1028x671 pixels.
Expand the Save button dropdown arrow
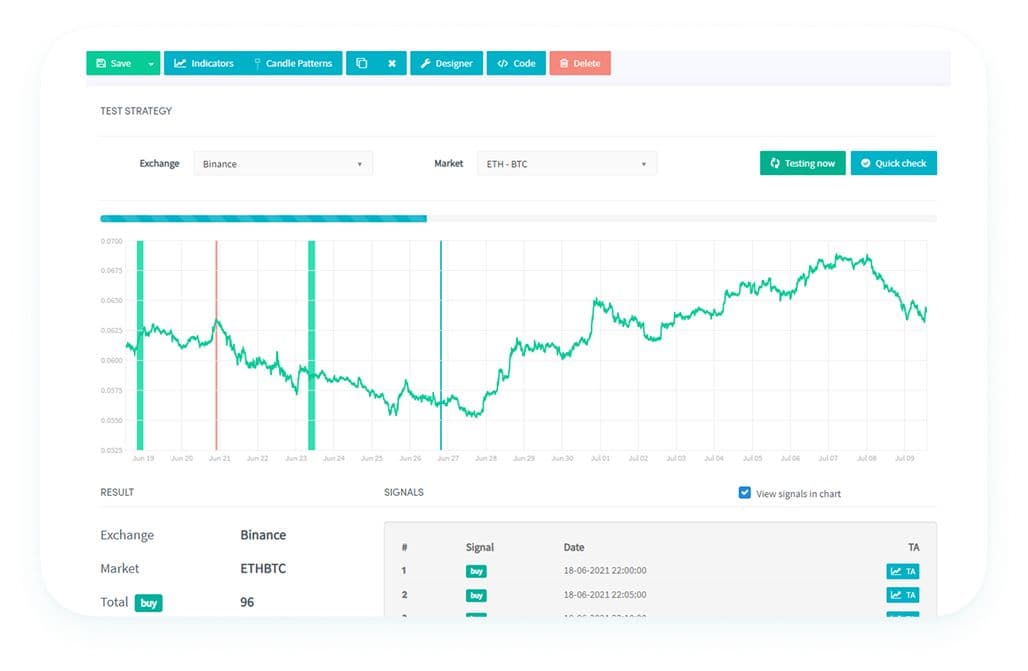click(150, 63)
